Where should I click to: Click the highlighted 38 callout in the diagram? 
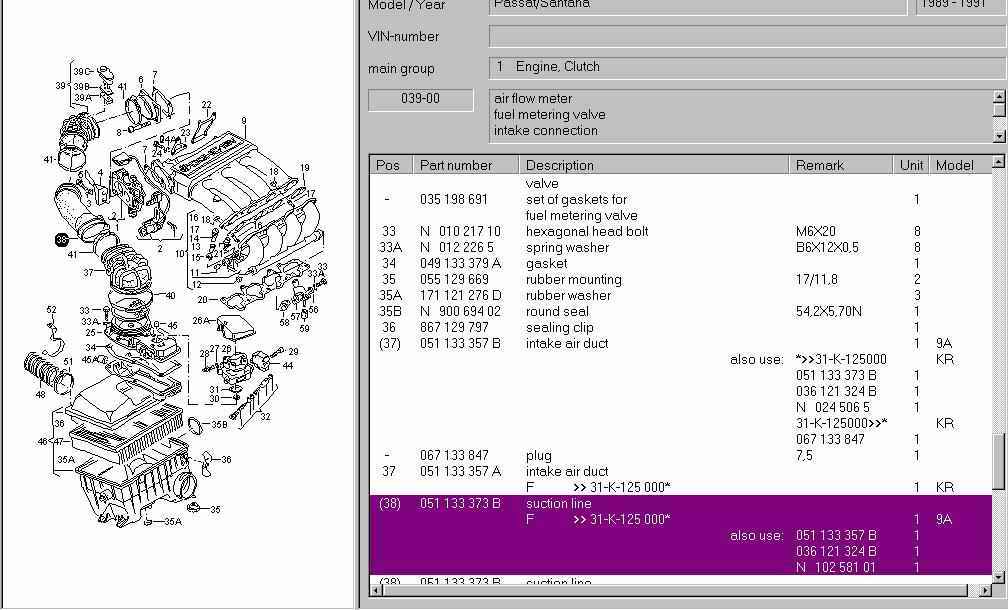(x=62, y=240)
